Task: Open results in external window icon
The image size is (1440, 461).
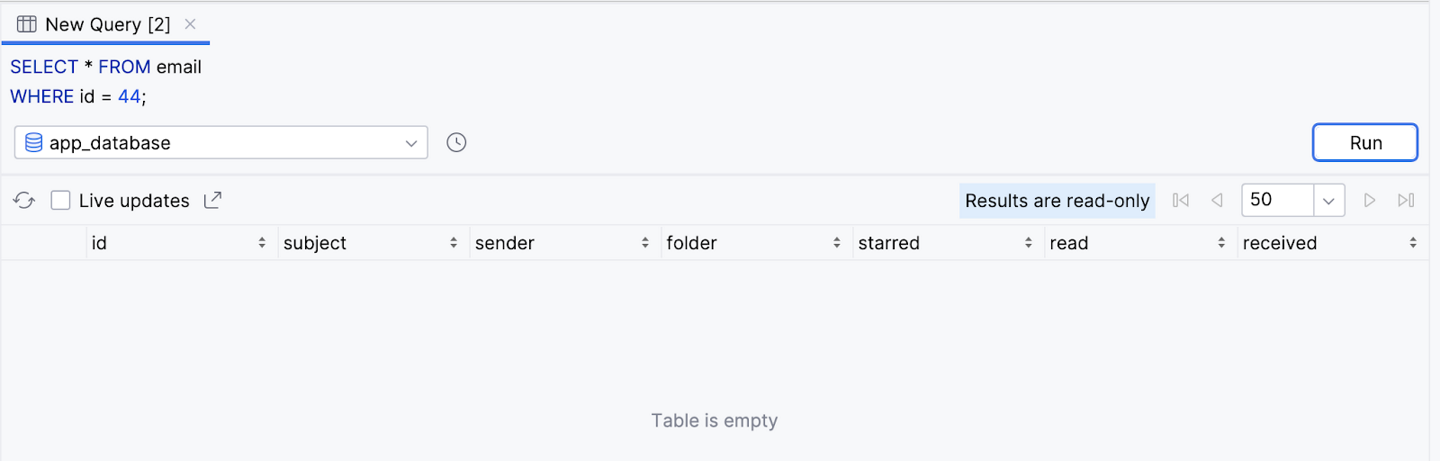Action: (x=212, y=200)
